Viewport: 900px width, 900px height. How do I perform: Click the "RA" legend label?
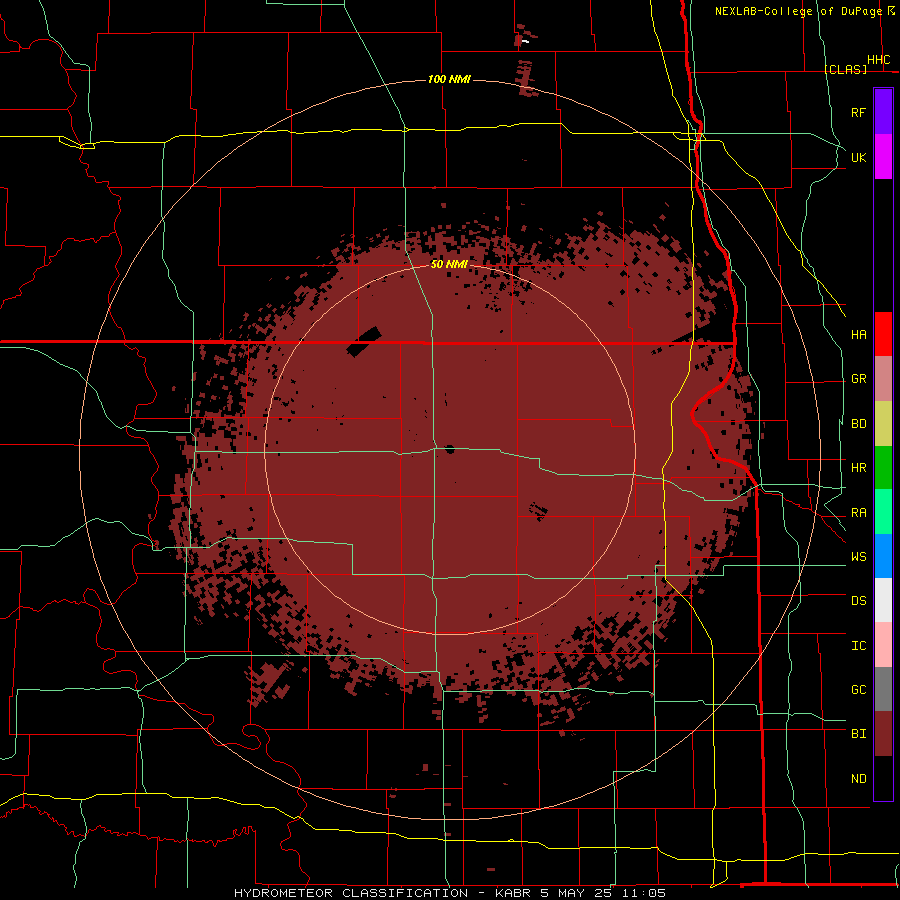point(858,513)
